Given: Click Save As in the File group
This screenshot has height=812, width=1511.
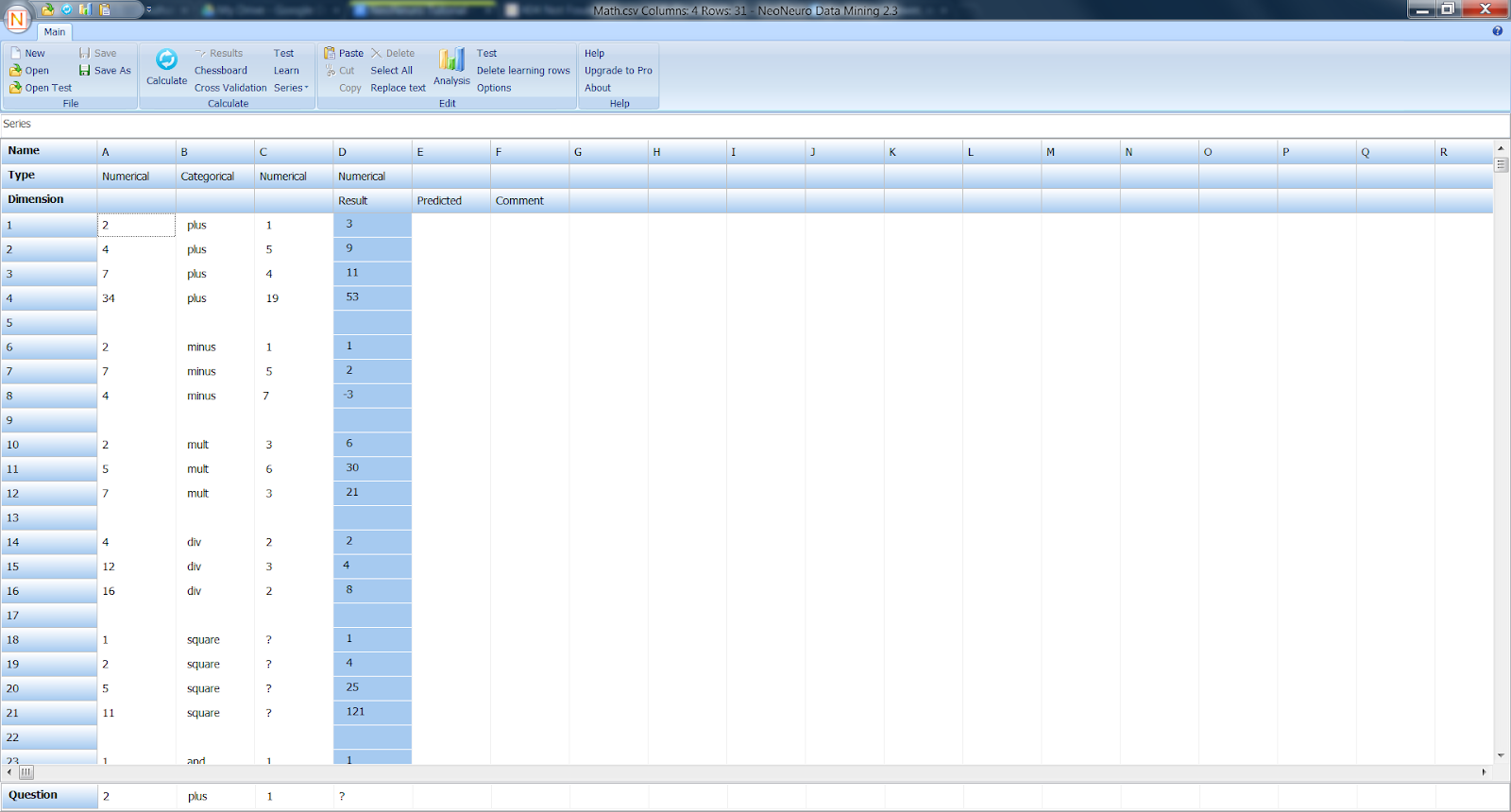Looking at the screenshot, I should (105, 71).
